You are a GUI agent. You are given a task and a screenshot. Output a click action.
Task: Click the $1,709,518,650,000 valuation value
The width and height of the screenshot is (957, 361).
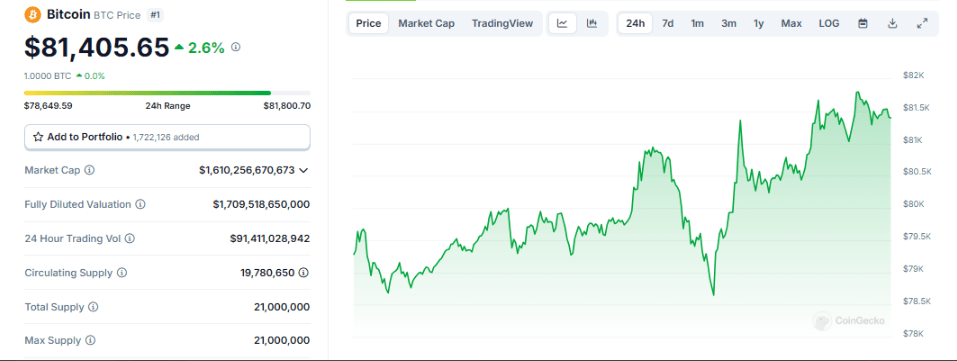261,205
